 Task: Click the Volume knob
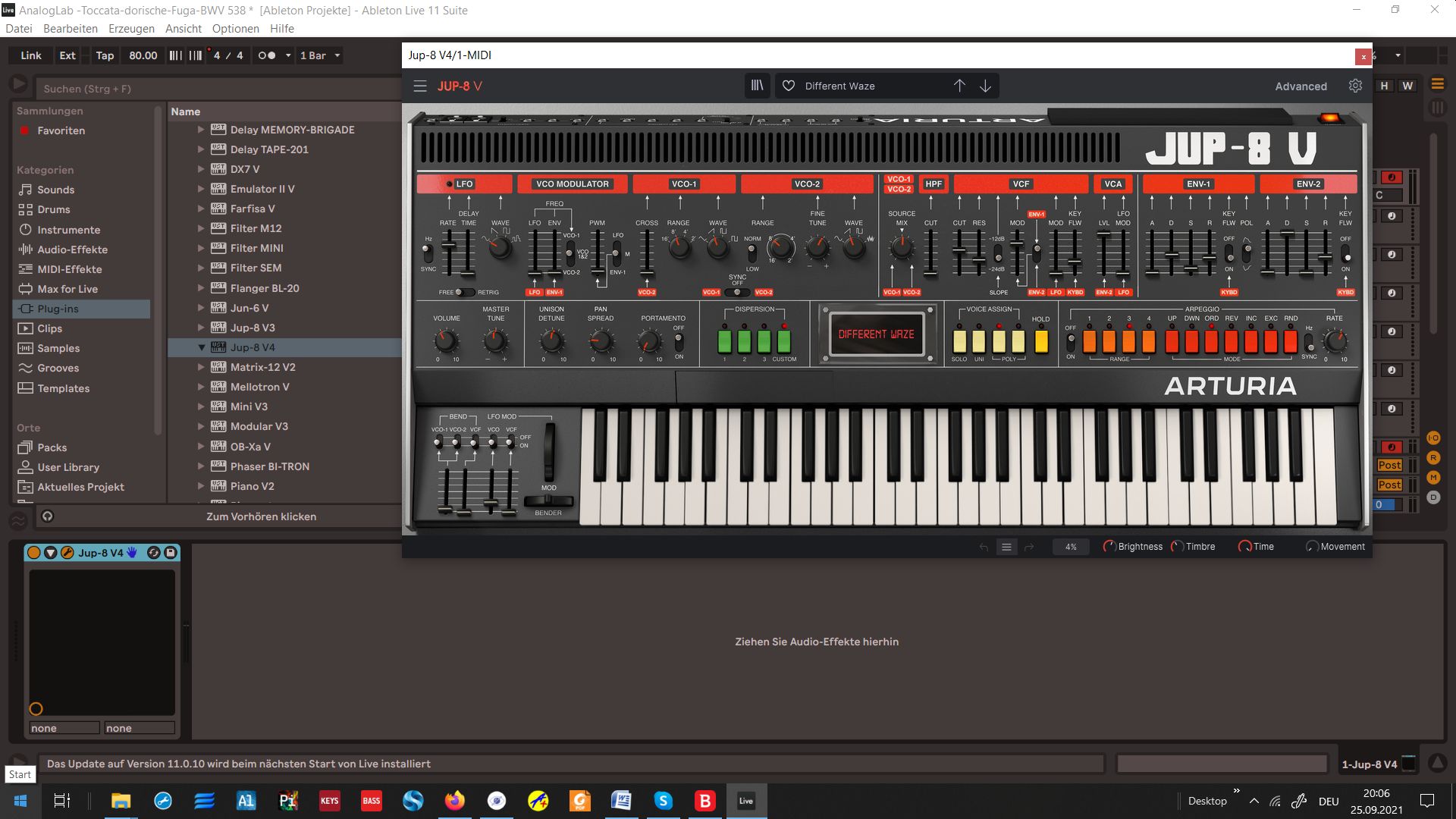[446, 340]
